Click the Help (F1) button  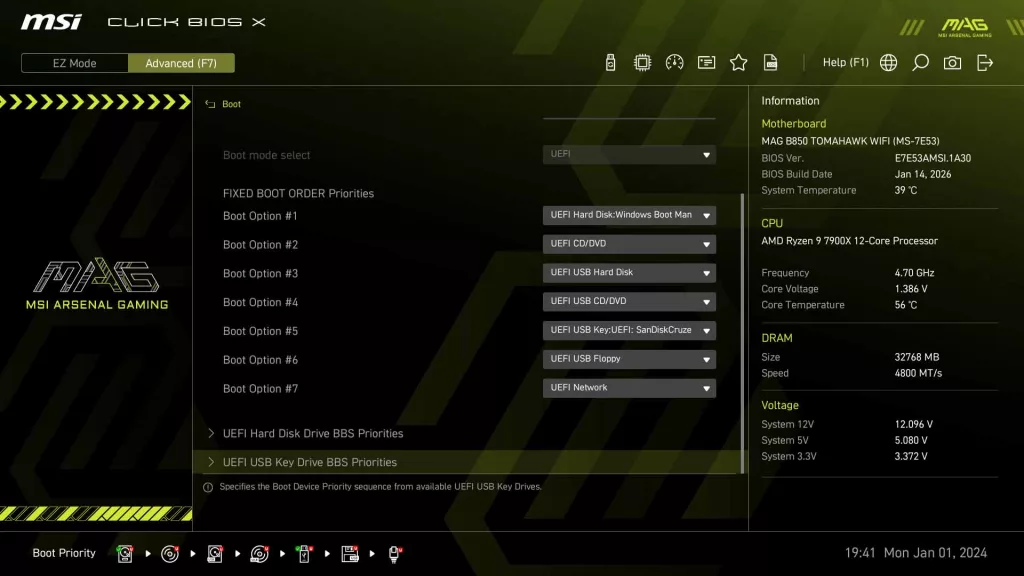tap(845, 62)
